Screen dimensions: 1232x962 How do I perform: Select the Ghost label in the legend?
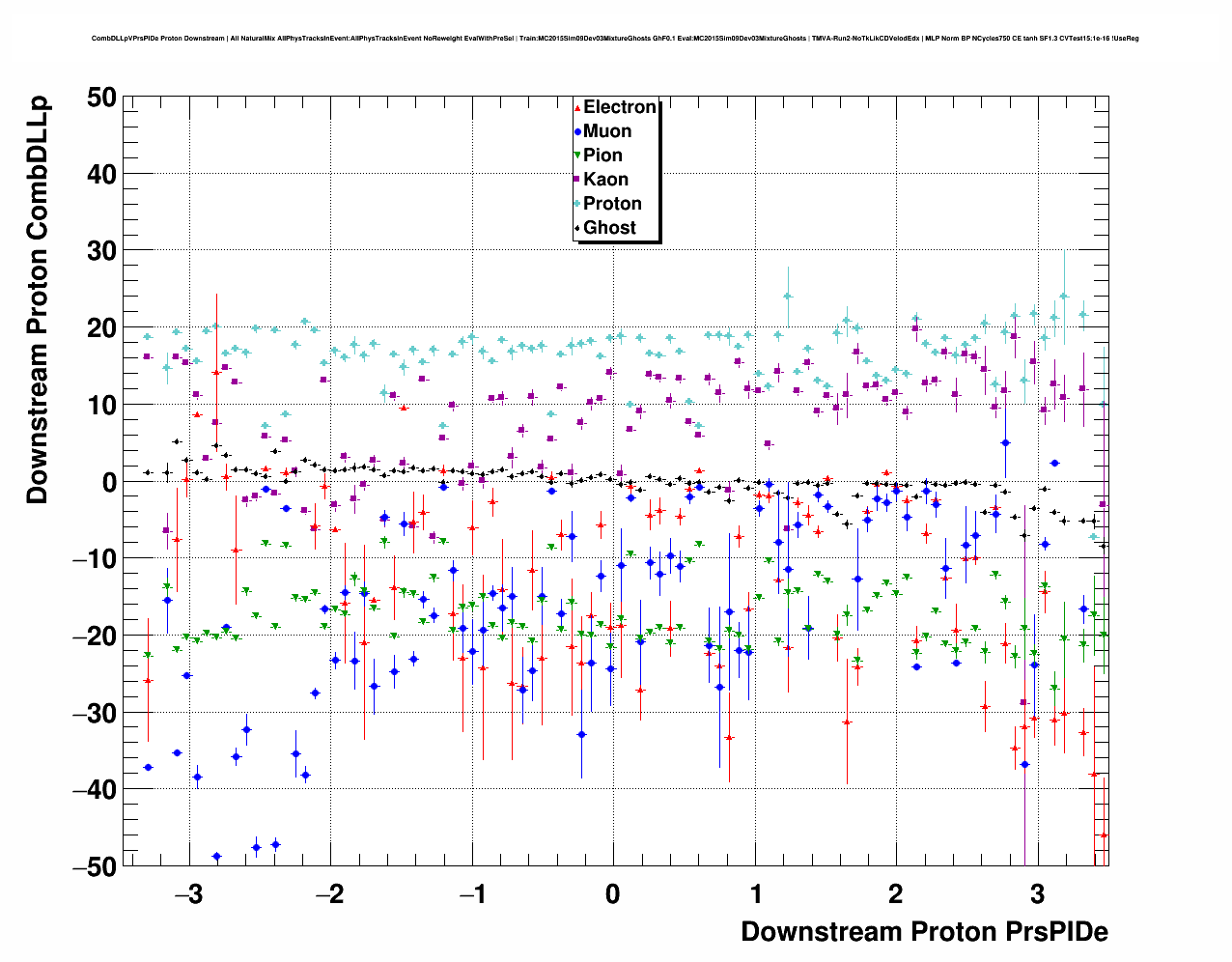[609, 228]
